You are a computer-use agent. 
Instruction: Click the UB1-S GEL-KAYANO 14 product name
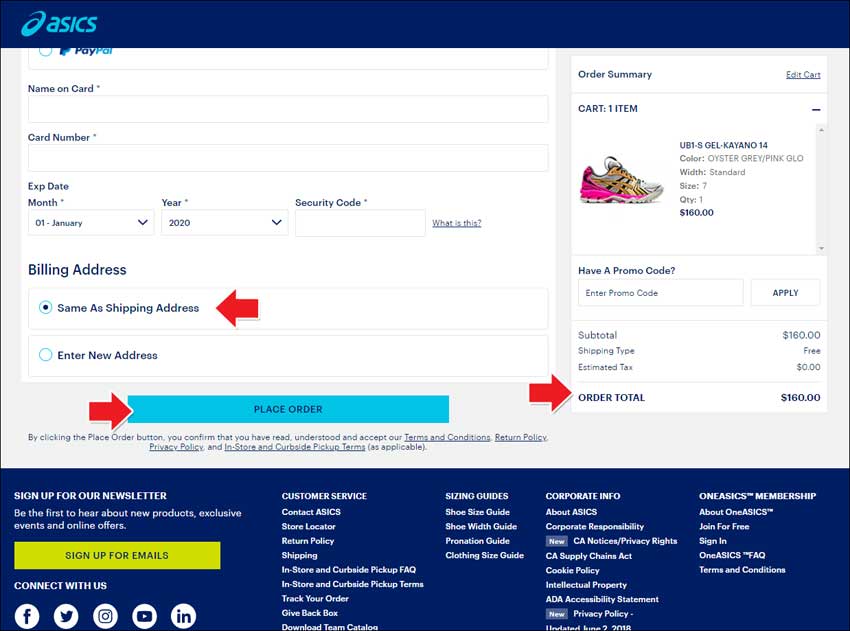pos(724,145)
